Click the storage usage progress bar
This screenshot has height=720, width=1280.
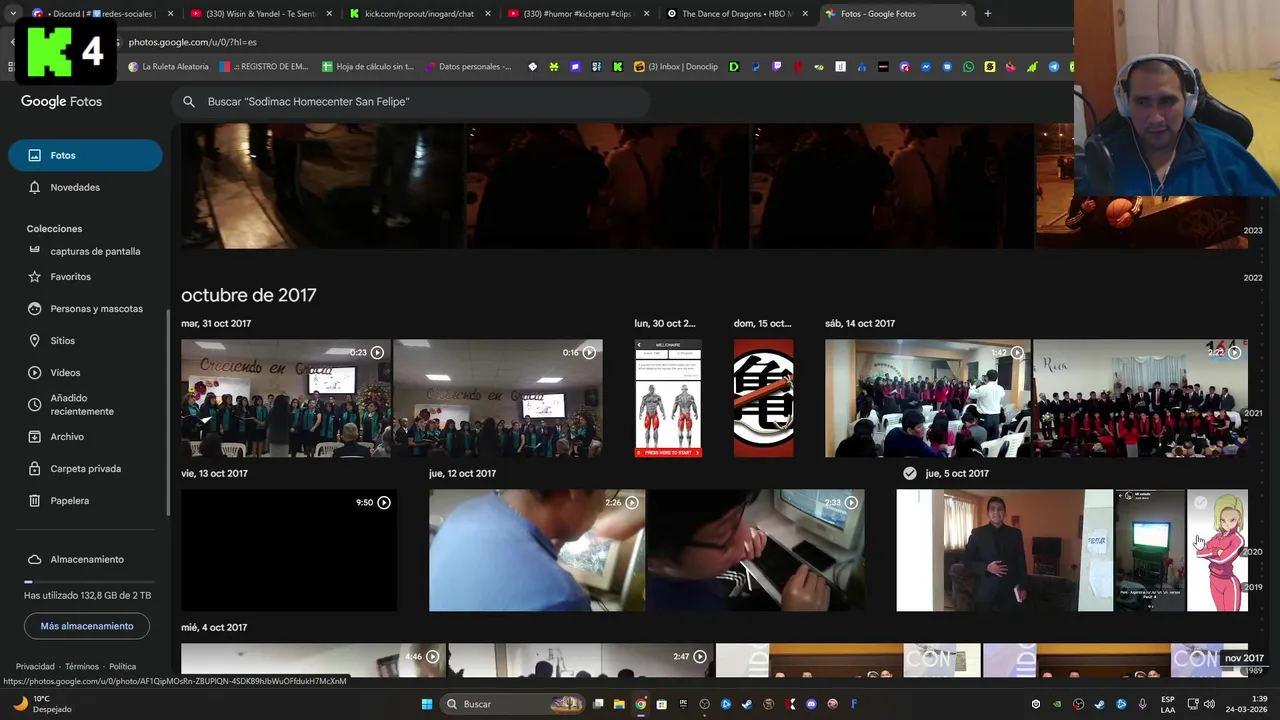pyautogui.click(x=87, y=581)
